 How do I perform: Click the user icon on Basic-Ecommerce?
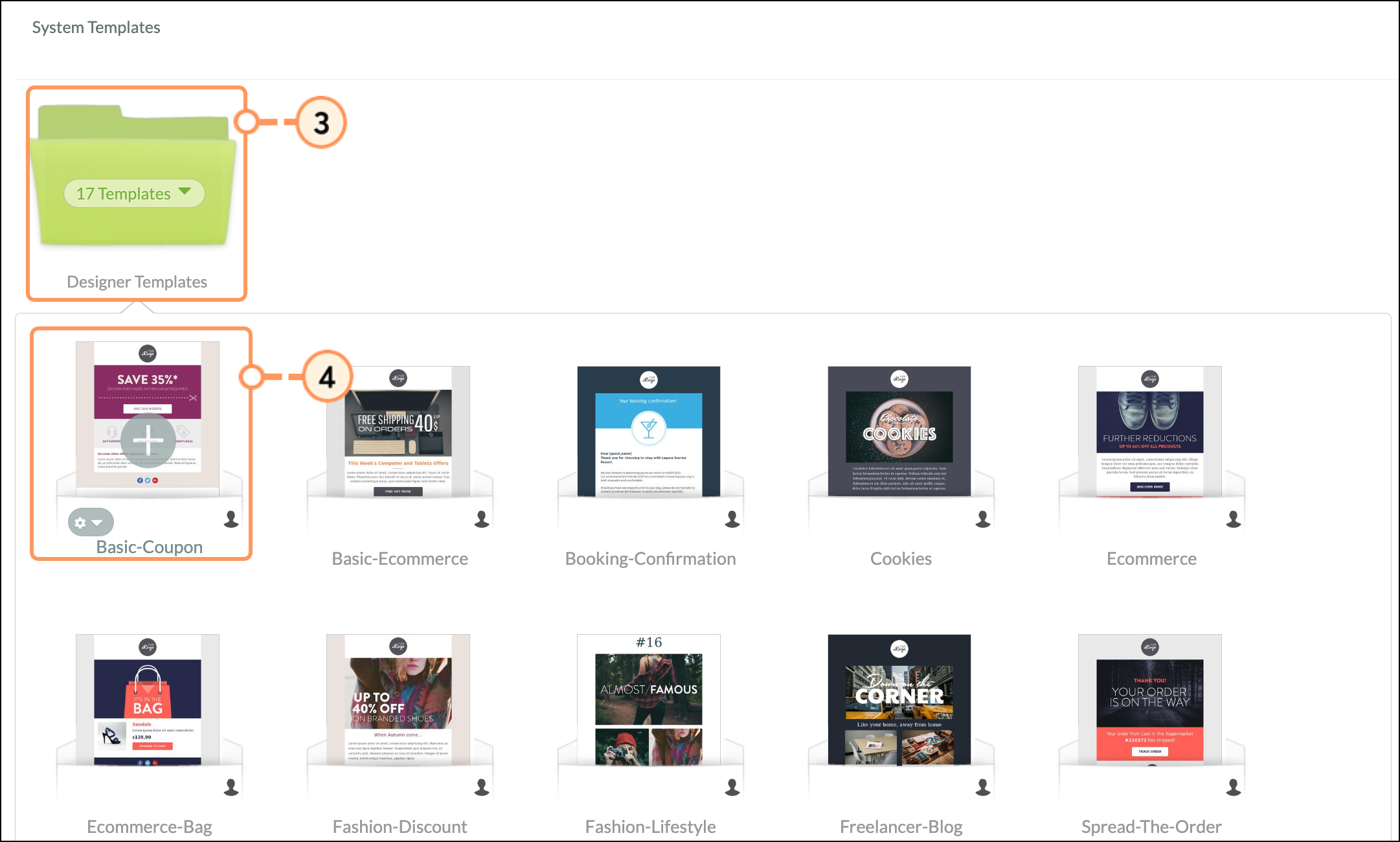pyautogui.click(x=482, y=519)
